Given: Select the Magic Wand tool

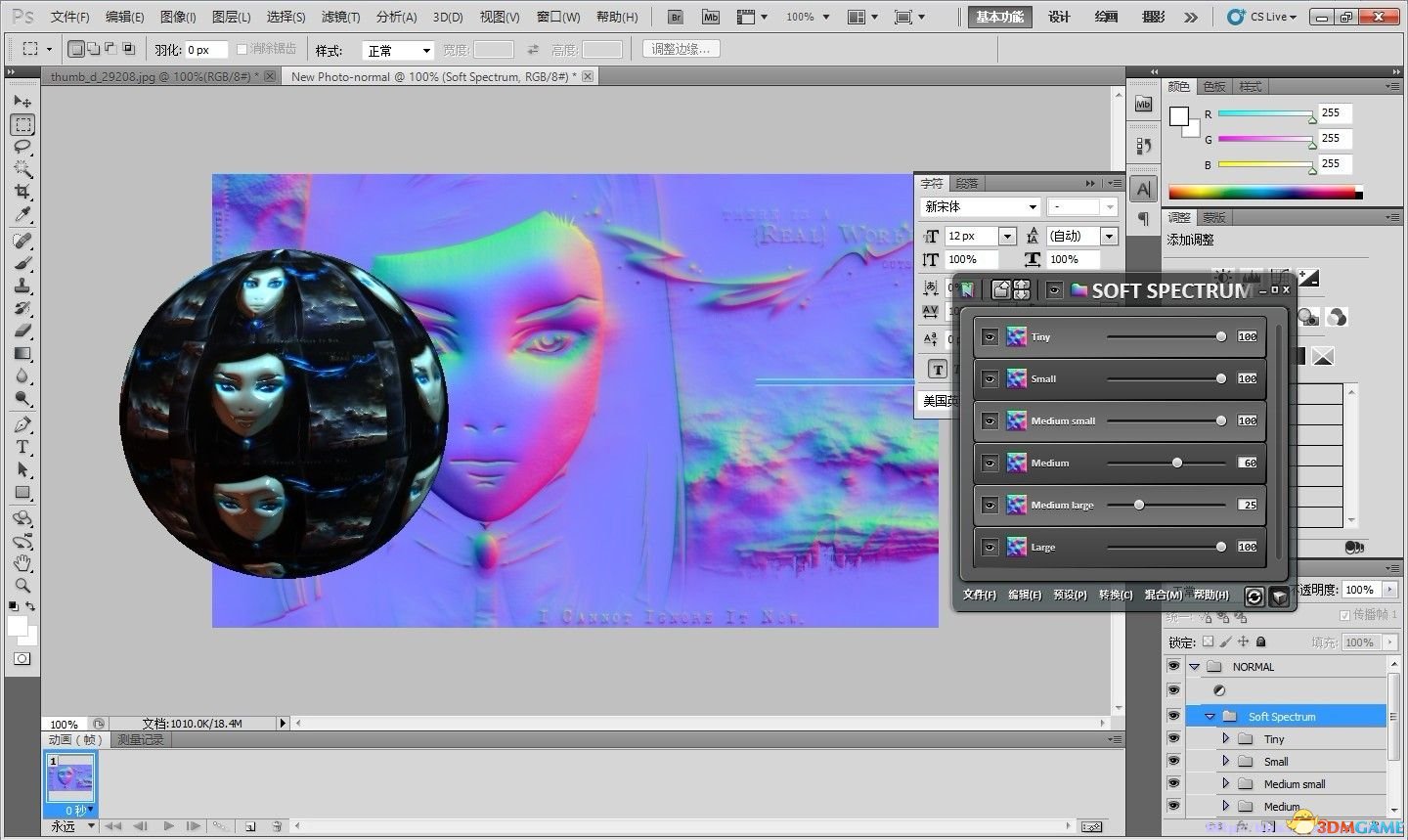Looking at the screenshot, I should click(22, 169).
